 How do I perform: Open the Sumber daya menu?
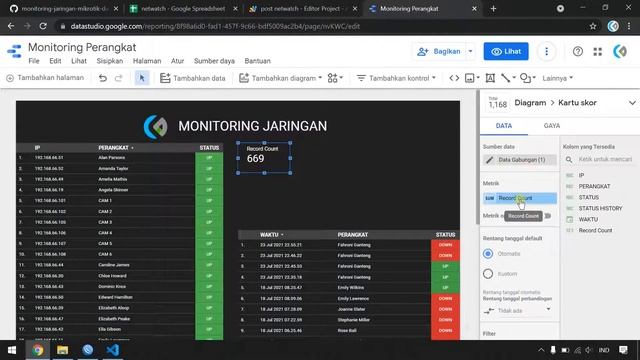tap(214, 61)
